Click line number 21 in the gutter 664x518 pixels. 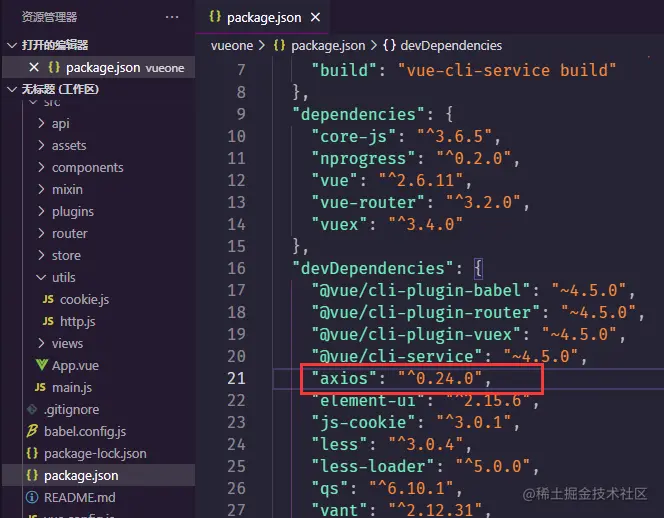click(236, 378)
